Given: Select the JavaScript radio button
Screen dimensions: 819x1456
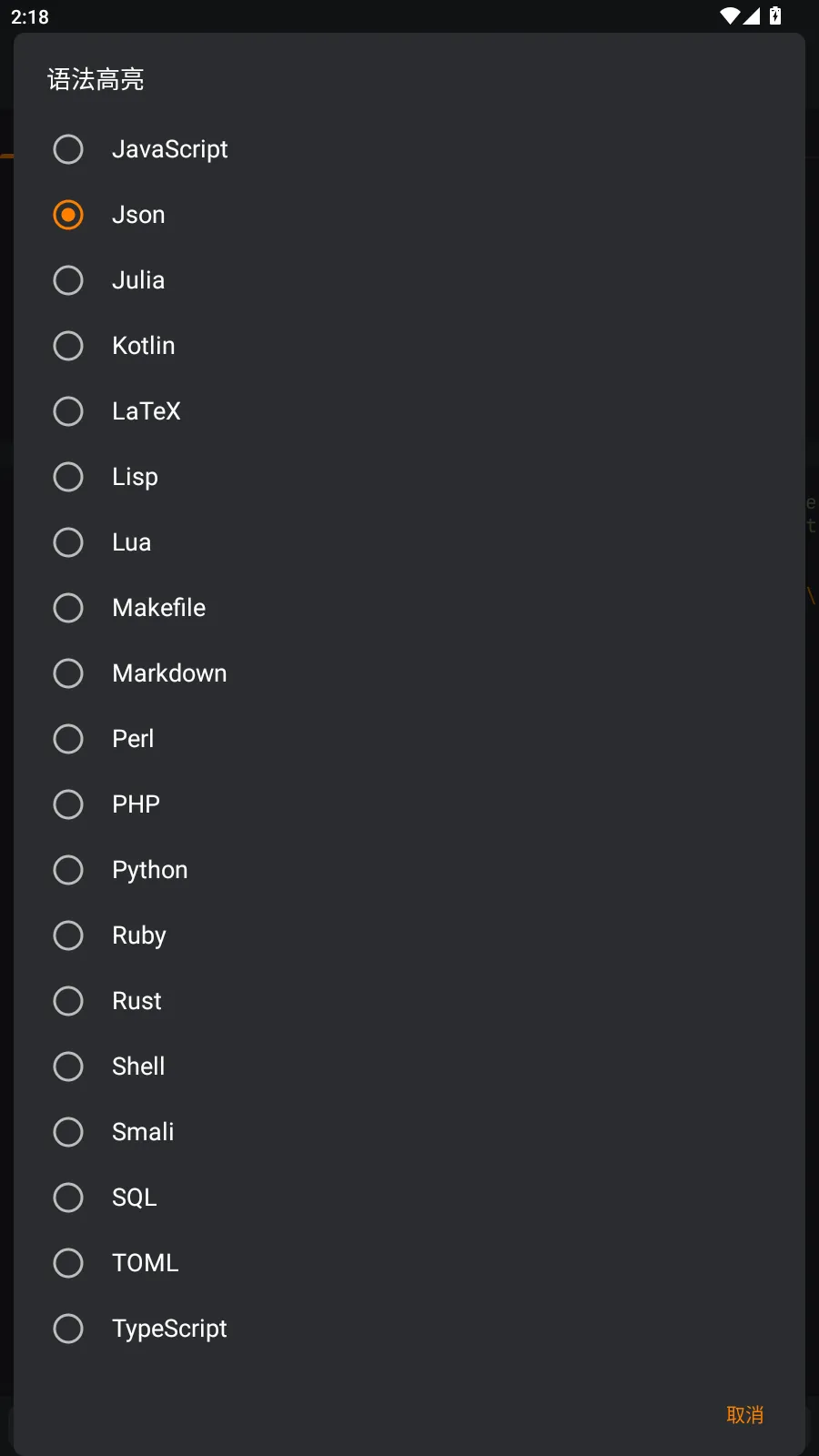Looking at the screenshot, I should coord(68,149).
